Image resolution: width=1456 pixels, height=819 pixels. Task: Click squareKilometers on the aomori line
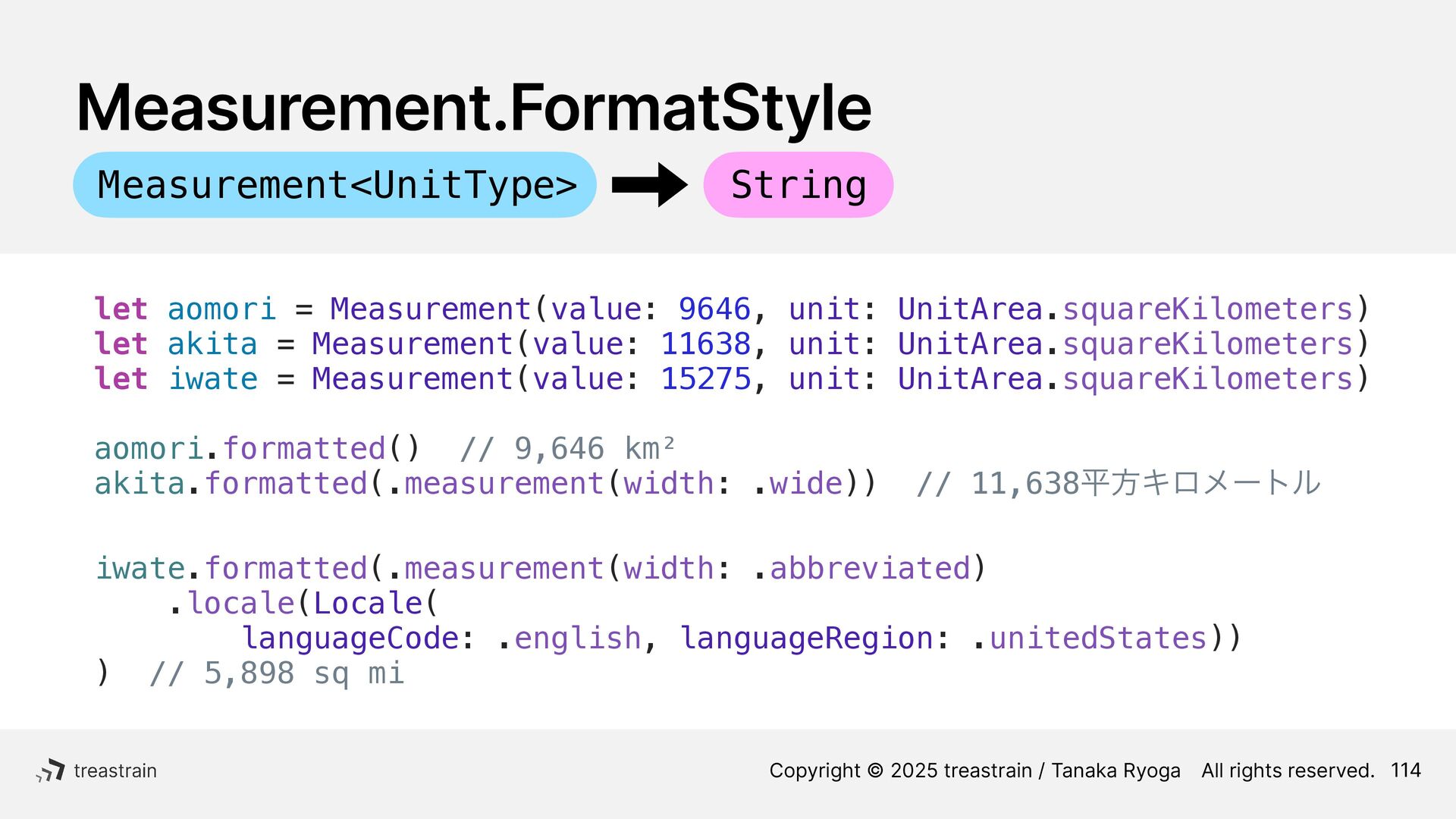(x=1208, y=309)
